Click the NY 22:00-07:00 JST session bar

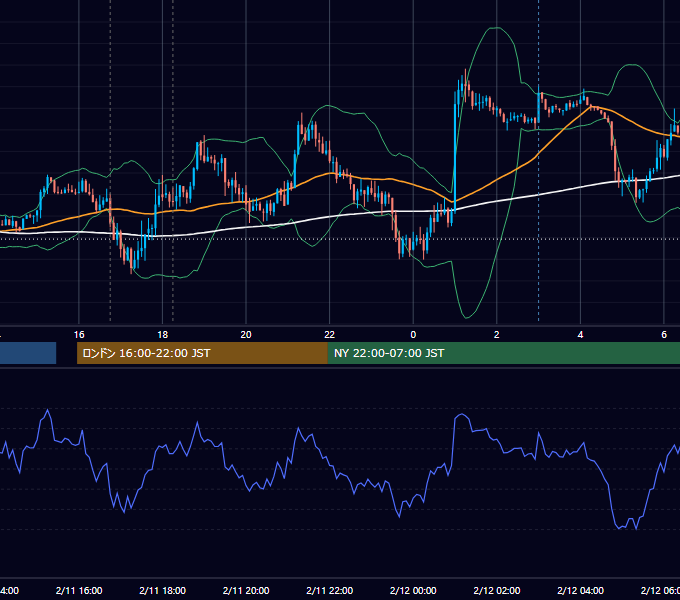tap(503, 353)
